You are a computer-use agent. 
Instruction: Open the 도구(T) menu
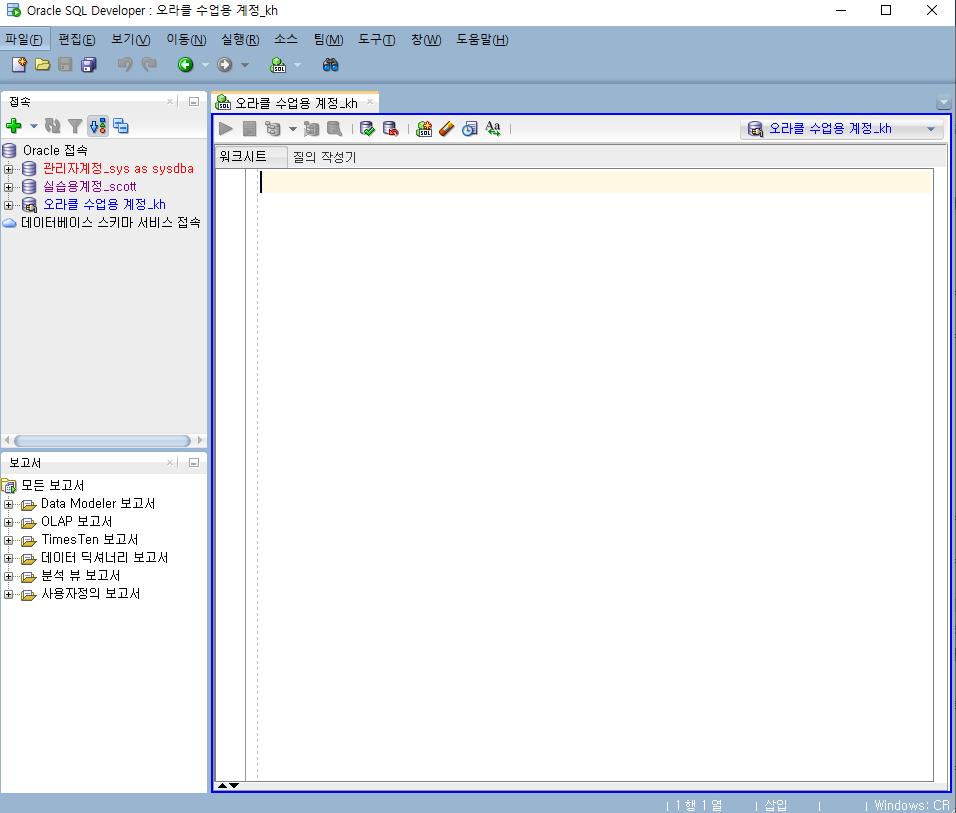pos(377,40)
